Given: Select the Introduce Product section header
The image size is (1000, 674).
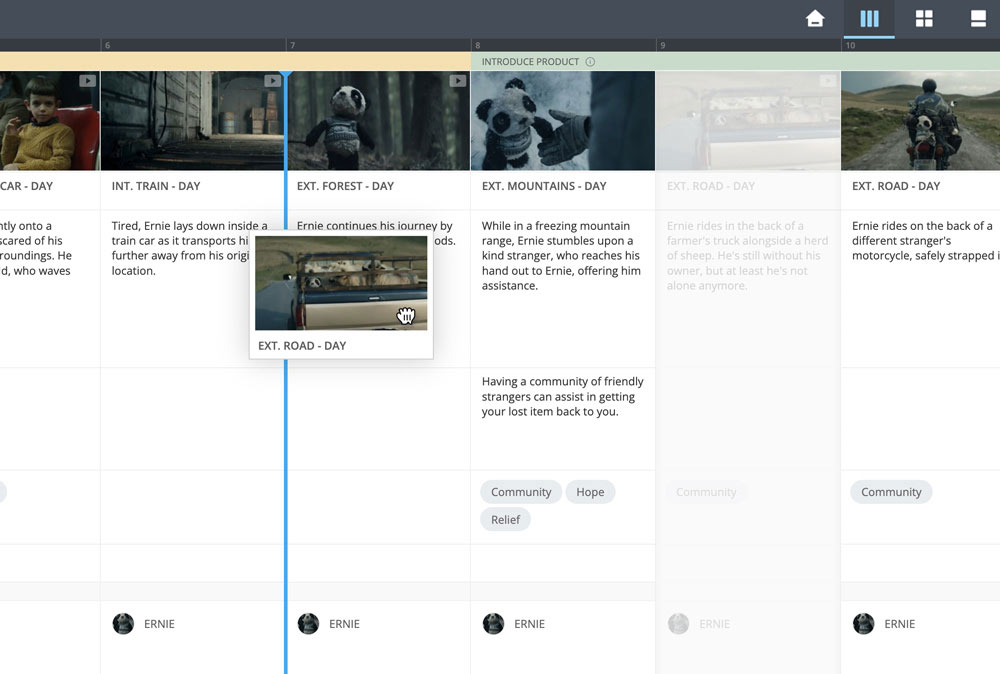Looking at the screenshot, I should pos(735,62).
